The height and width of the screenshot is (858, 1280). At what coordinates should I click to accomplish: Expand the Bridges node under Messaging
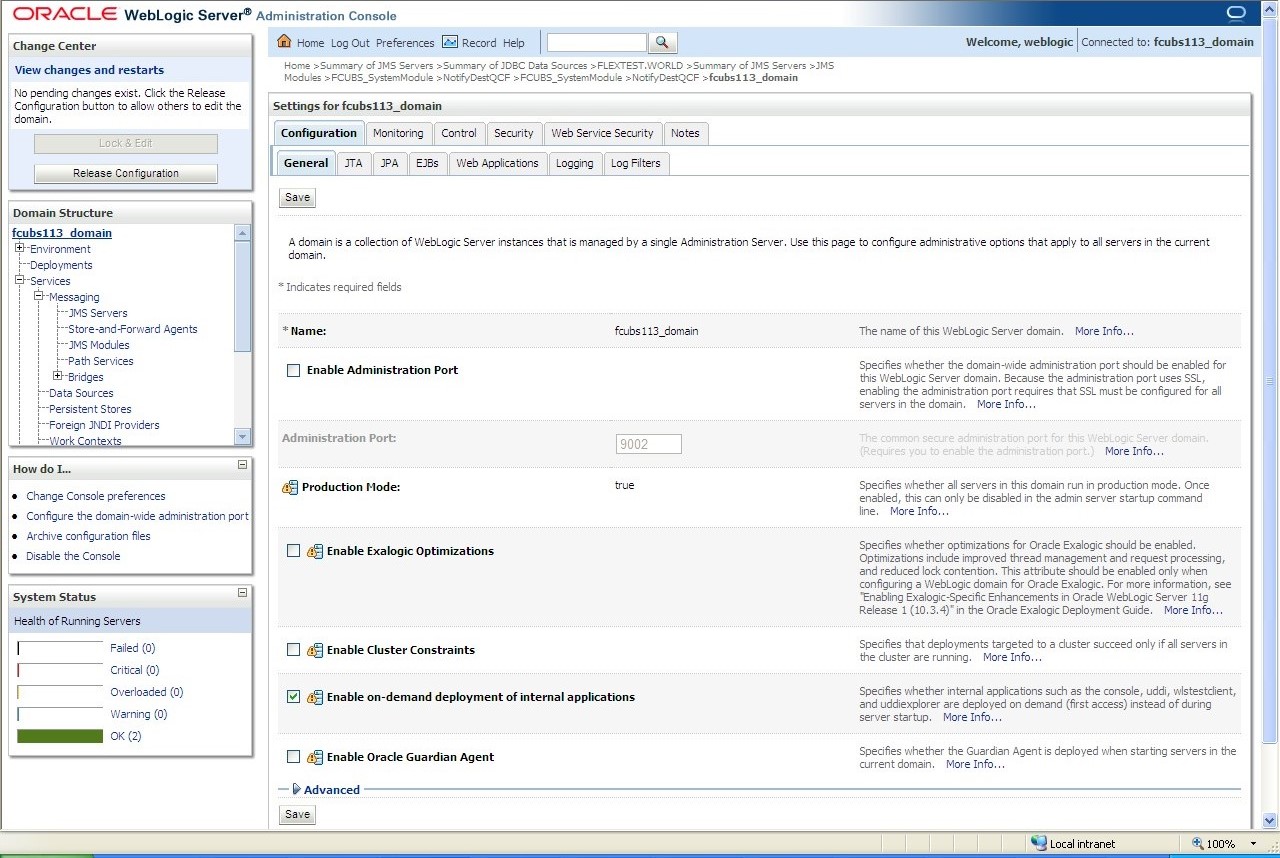click(57, 377)
